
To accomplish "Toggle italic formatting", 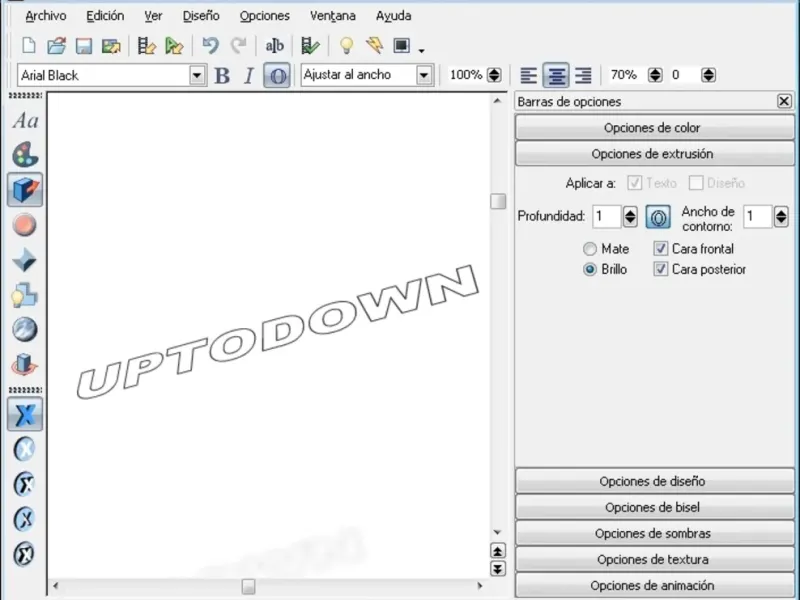I will [248, 76].
